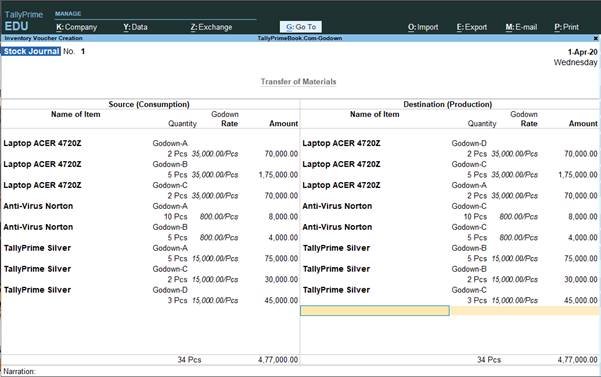Select source TallyPrime Silver in Godown-C
This screenshot has width=601, height=377.
[37, 269]
